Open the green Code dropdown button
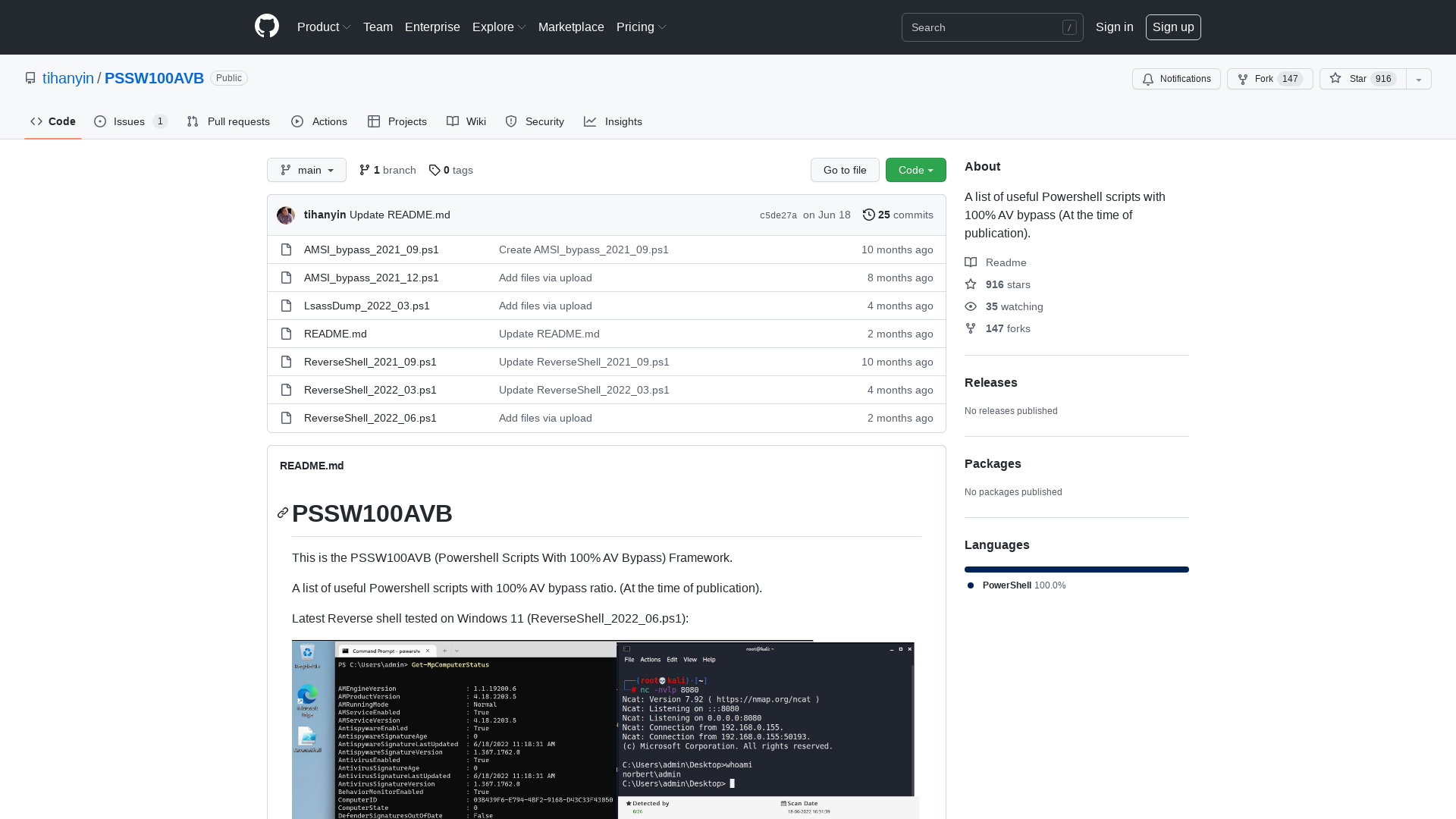Image resolution: width=1456 pixels, height=819 pixels. (916, 170)
